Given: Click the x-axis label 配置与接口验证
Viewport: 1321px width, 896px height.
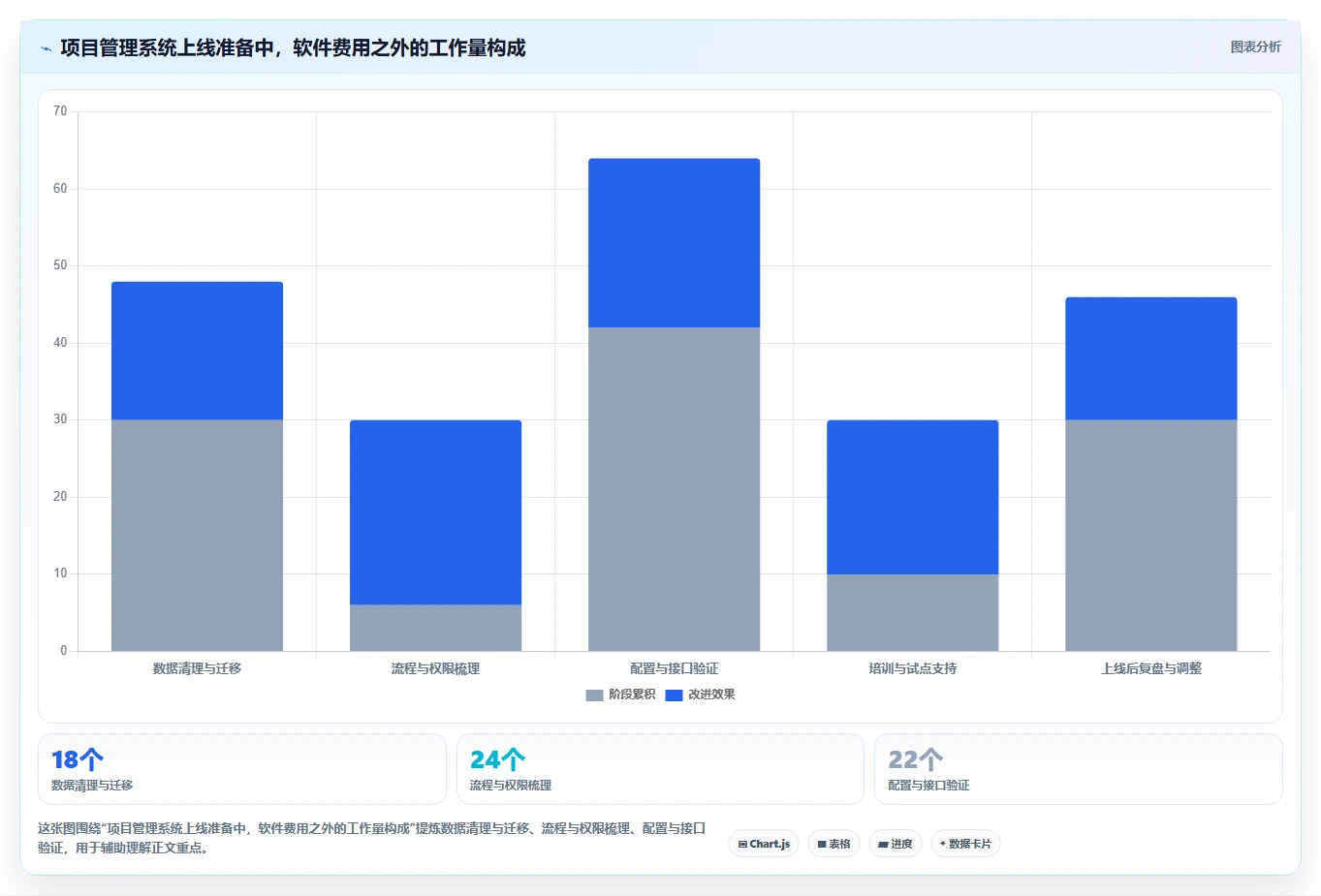Looking at the screenshot, I should point(674,668).
